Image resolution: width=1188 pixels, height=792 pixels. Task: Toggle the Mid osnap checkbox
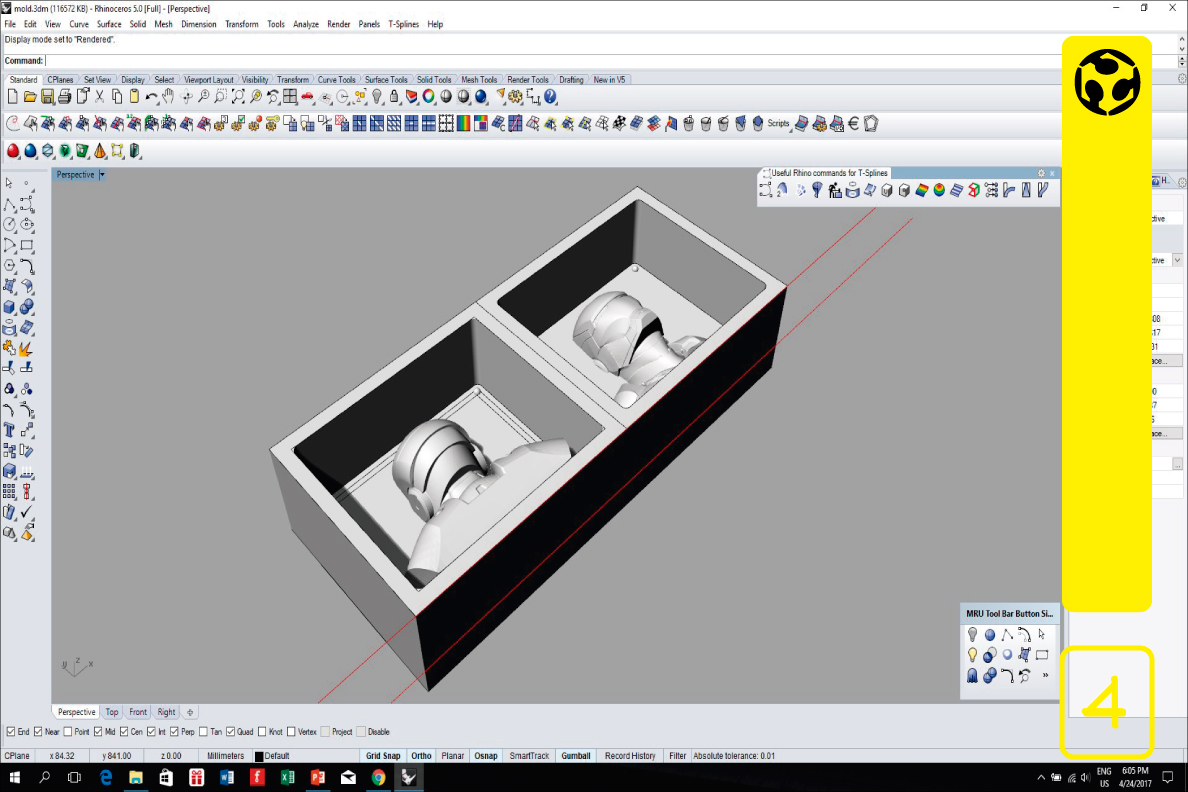(98, 732)
